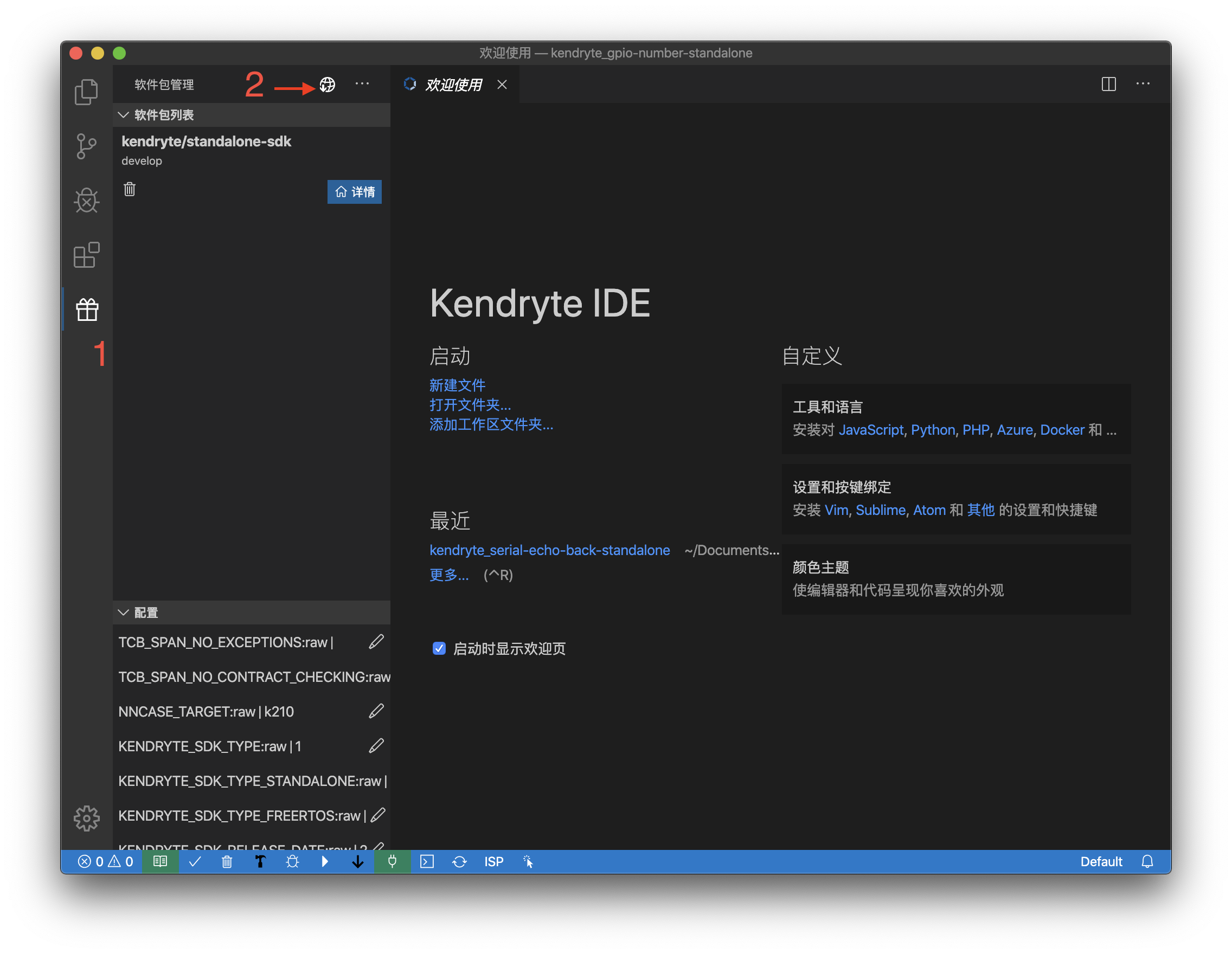Click the green book icon in status bar
This screenshot has height=954, width=1232.
[x=160, y=861]
